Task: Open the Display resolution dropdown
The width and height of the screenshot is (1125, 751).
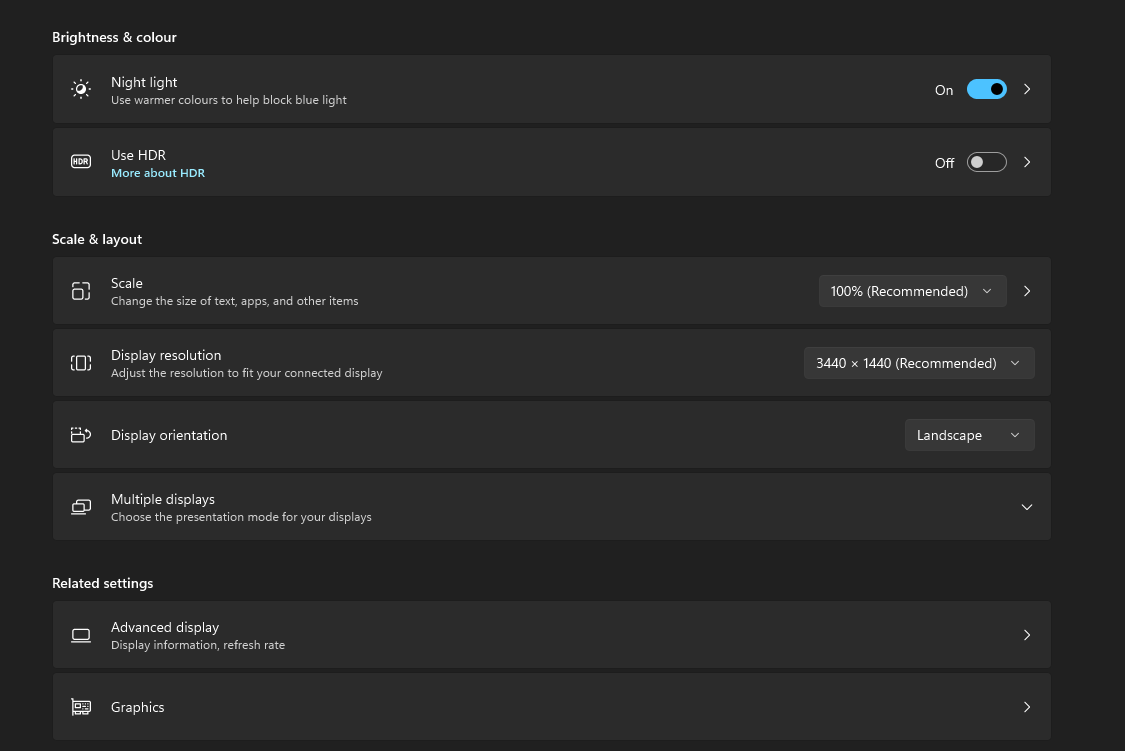Action: tap(919, 363)
